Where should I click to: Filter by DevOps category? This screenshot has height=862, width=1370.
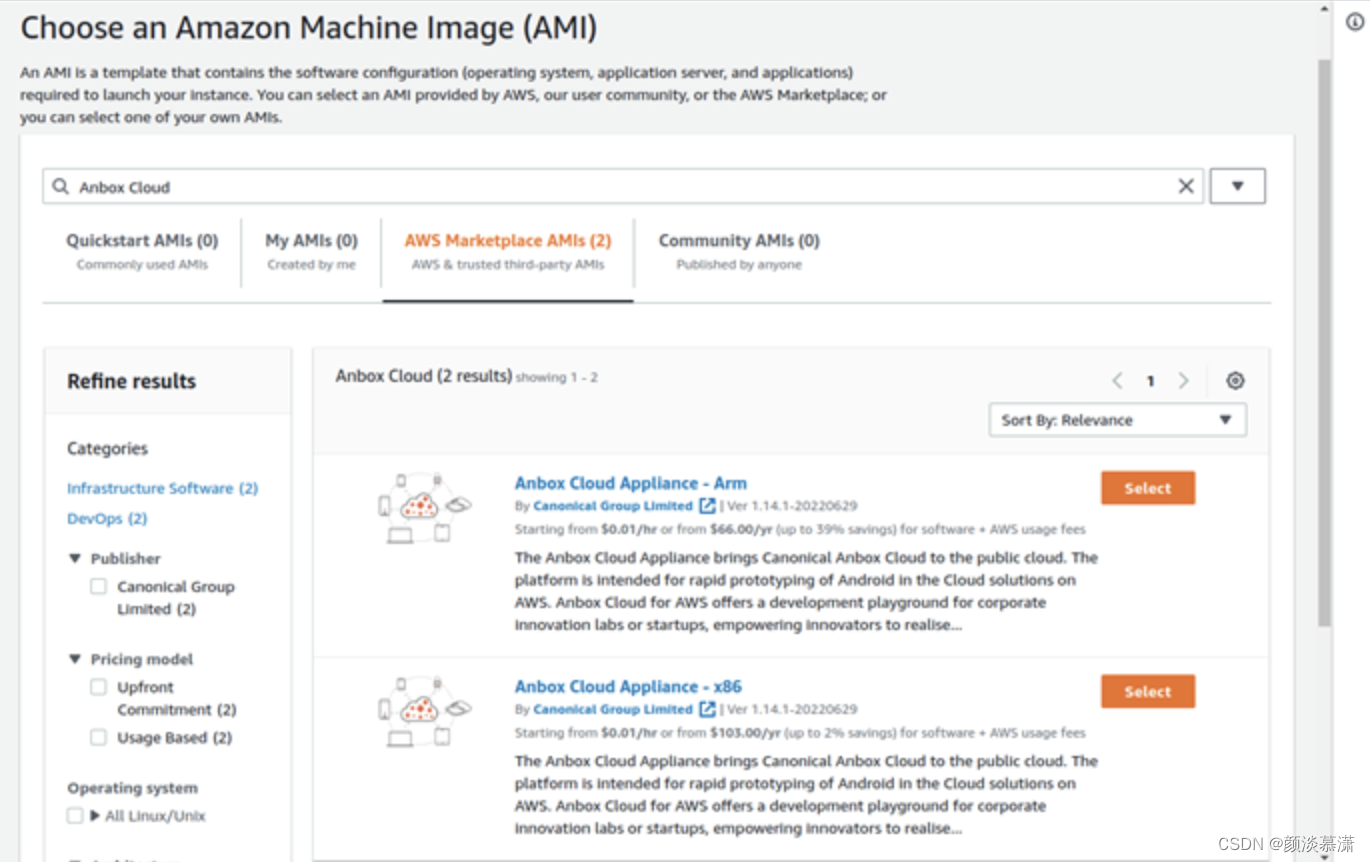tap(107, 518)
